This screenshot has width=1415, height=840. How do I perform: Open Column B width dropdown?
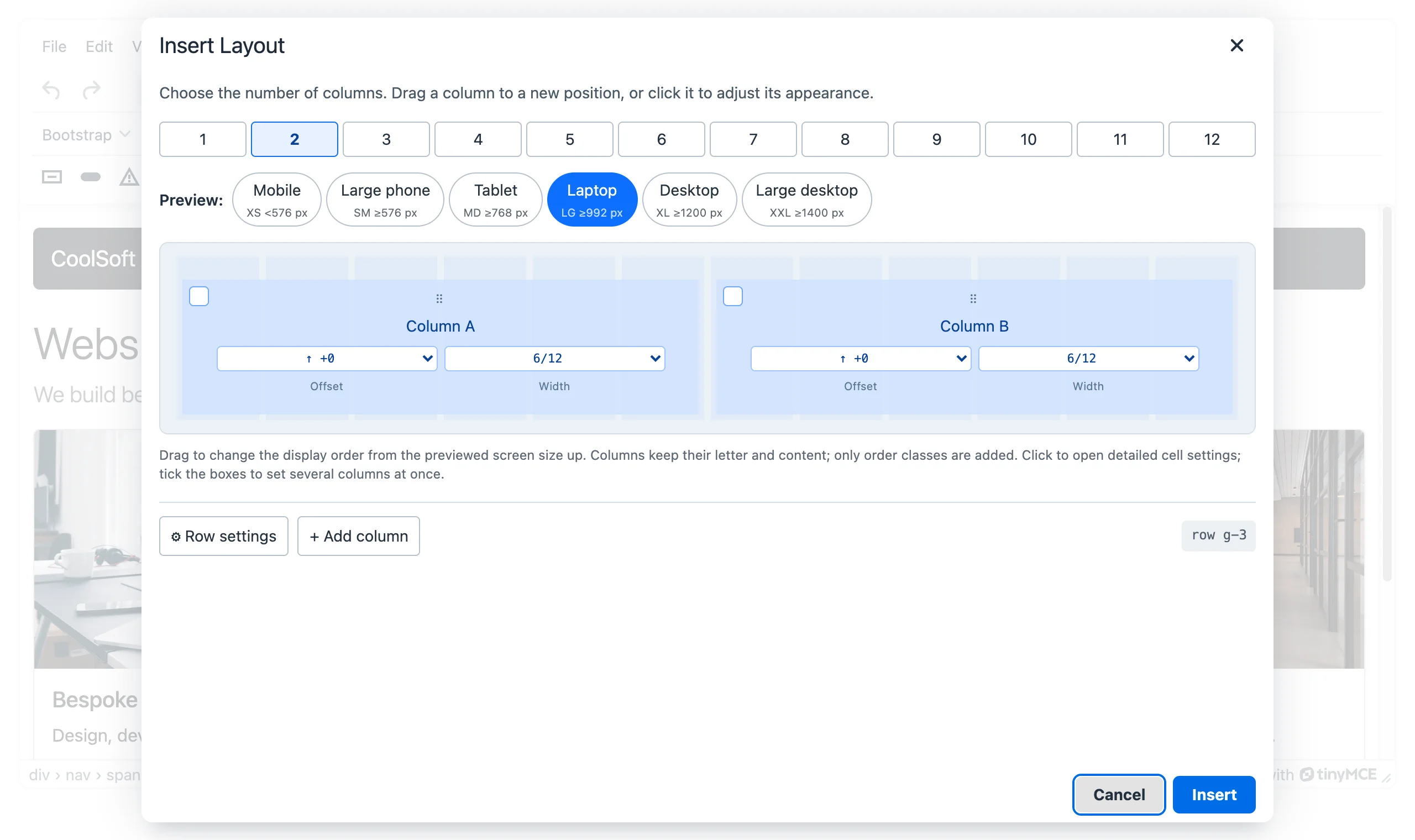[1088, 358]
